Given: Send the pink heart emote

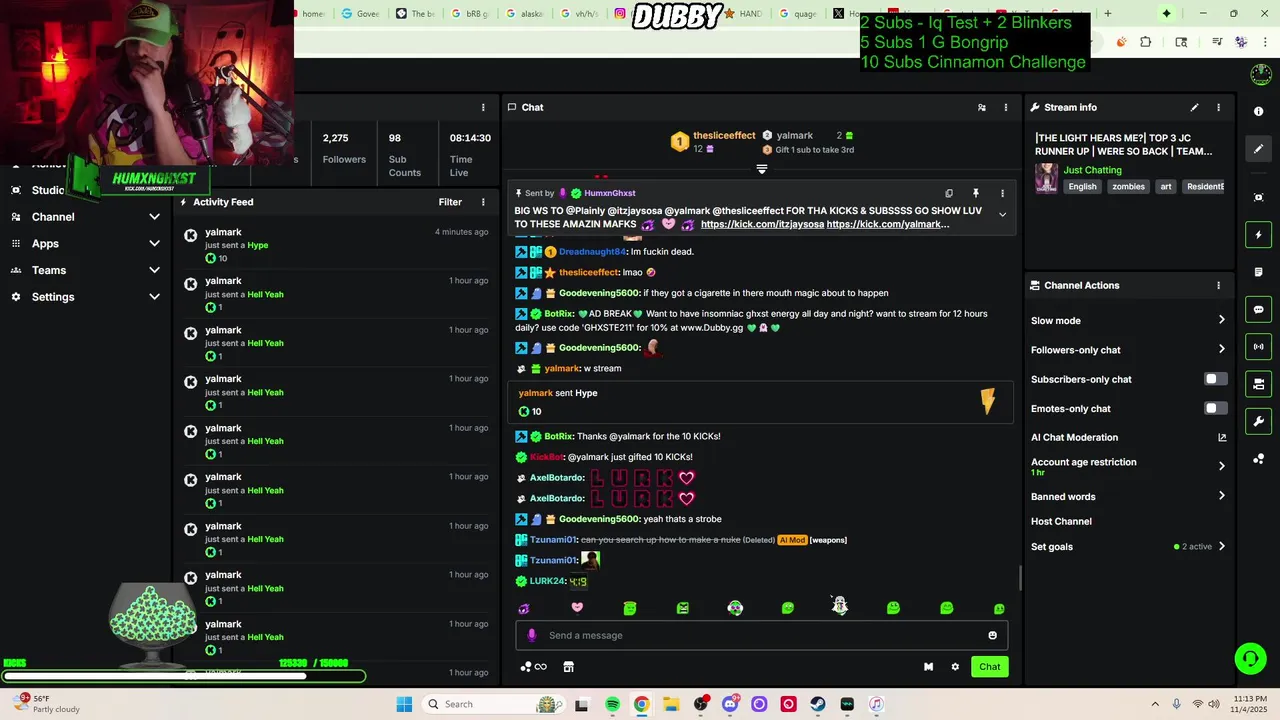Looking at the screenshot, I should [577, 607].
